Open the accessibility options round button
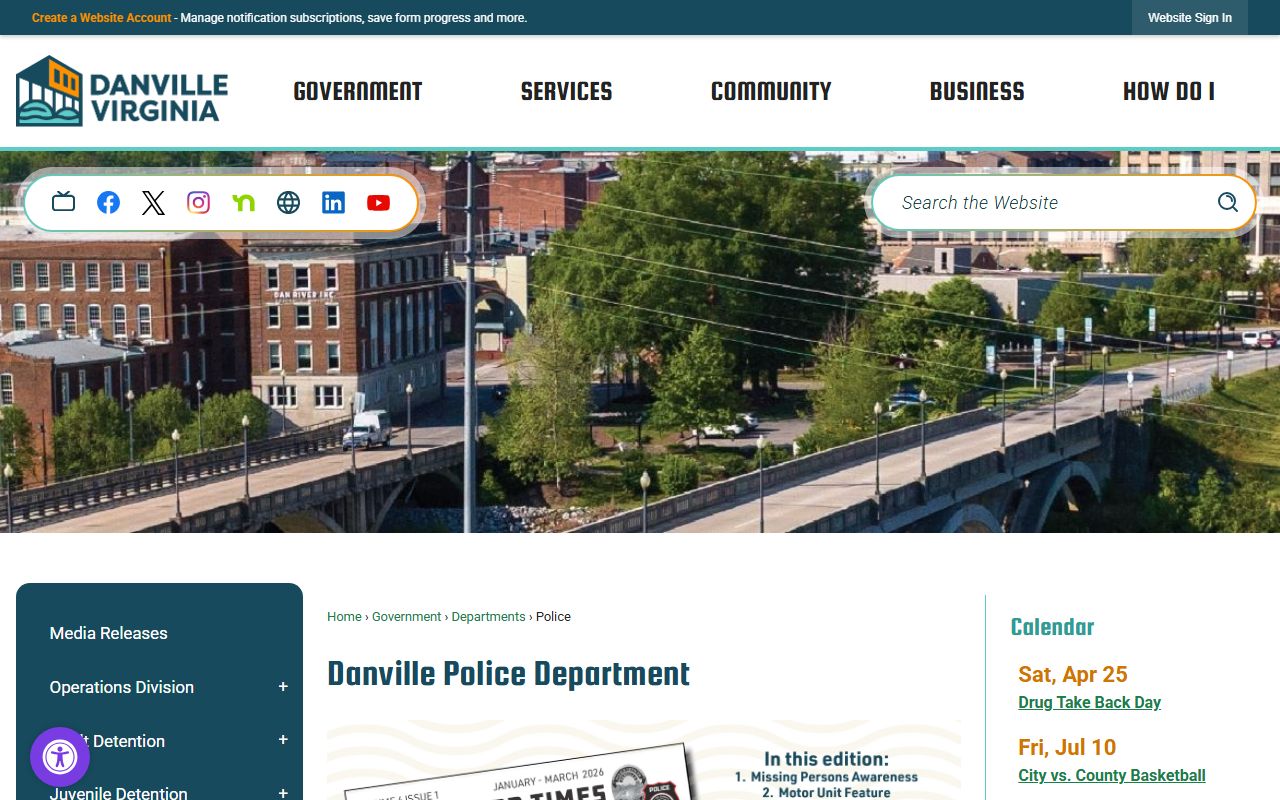 tap(60, 757)
